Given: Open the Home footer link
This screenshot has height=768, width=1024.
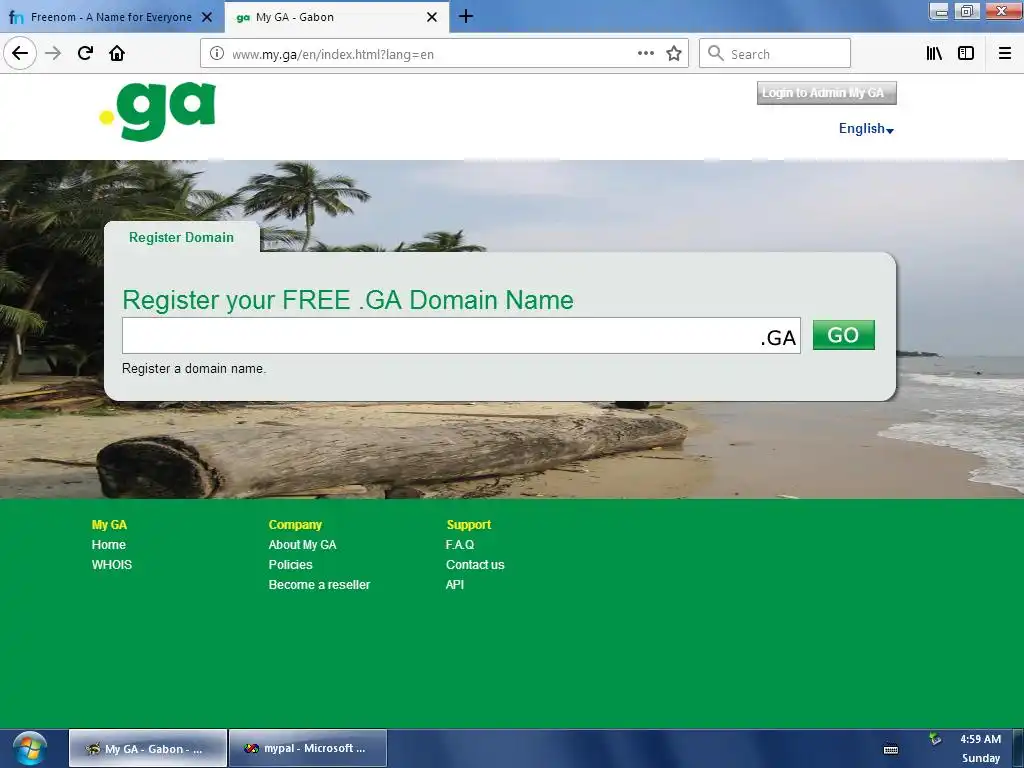Looking at the screenshot, I should pyautogui.click(x=108, y=545).
